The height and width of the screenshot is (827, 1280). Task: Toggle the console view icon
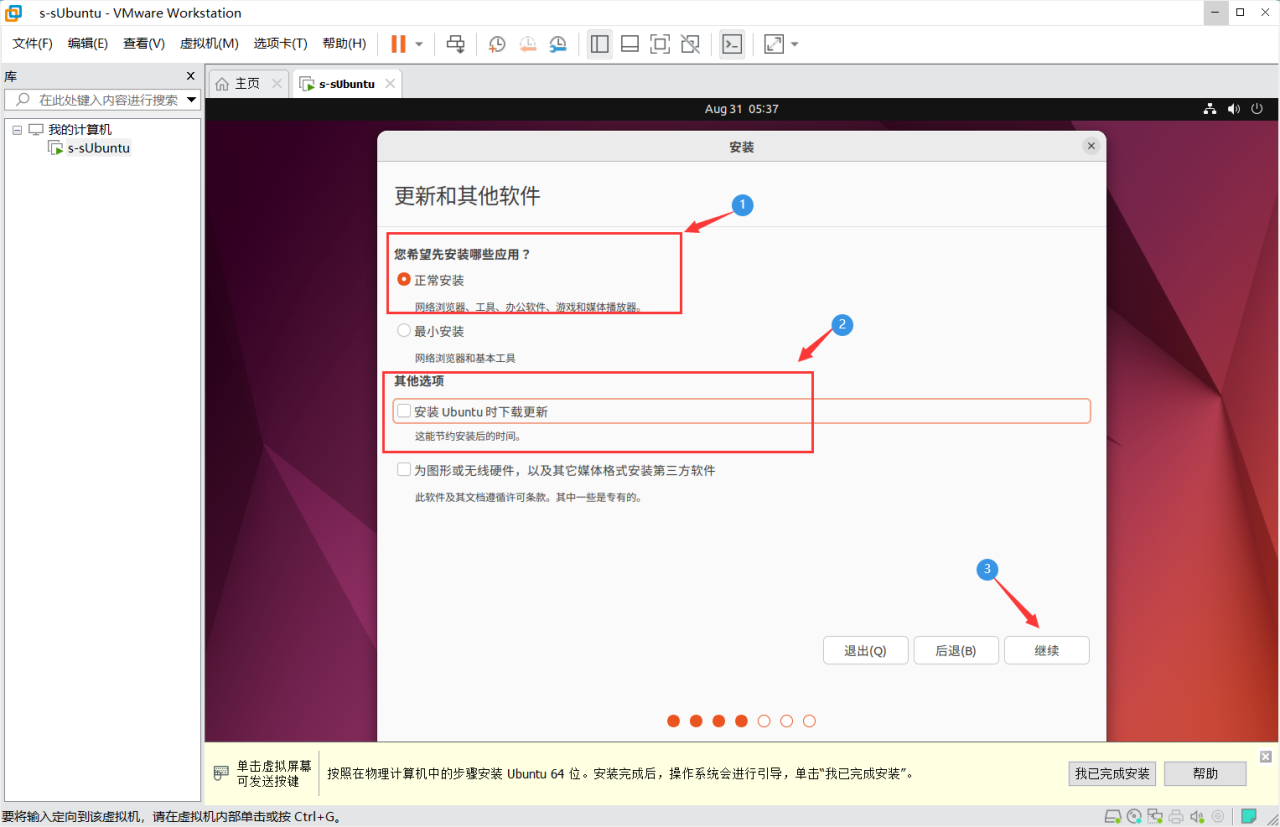(x=732, y=44)
